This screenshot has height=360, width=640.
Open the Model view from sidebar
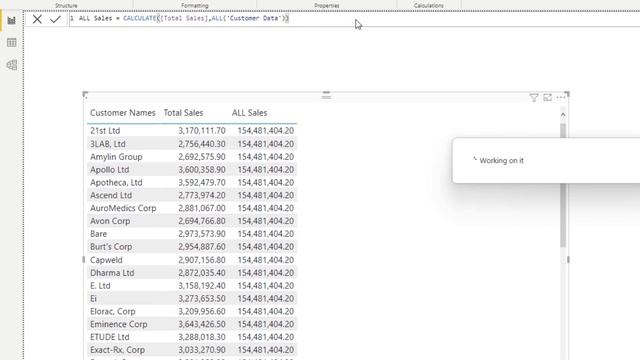[11, 65]
